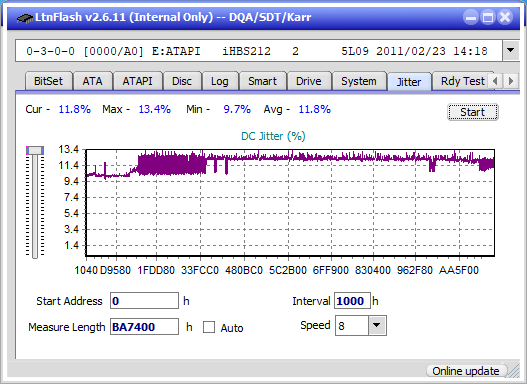Click the vertical jitter scale slider thumb

click(x=35, y=150)
